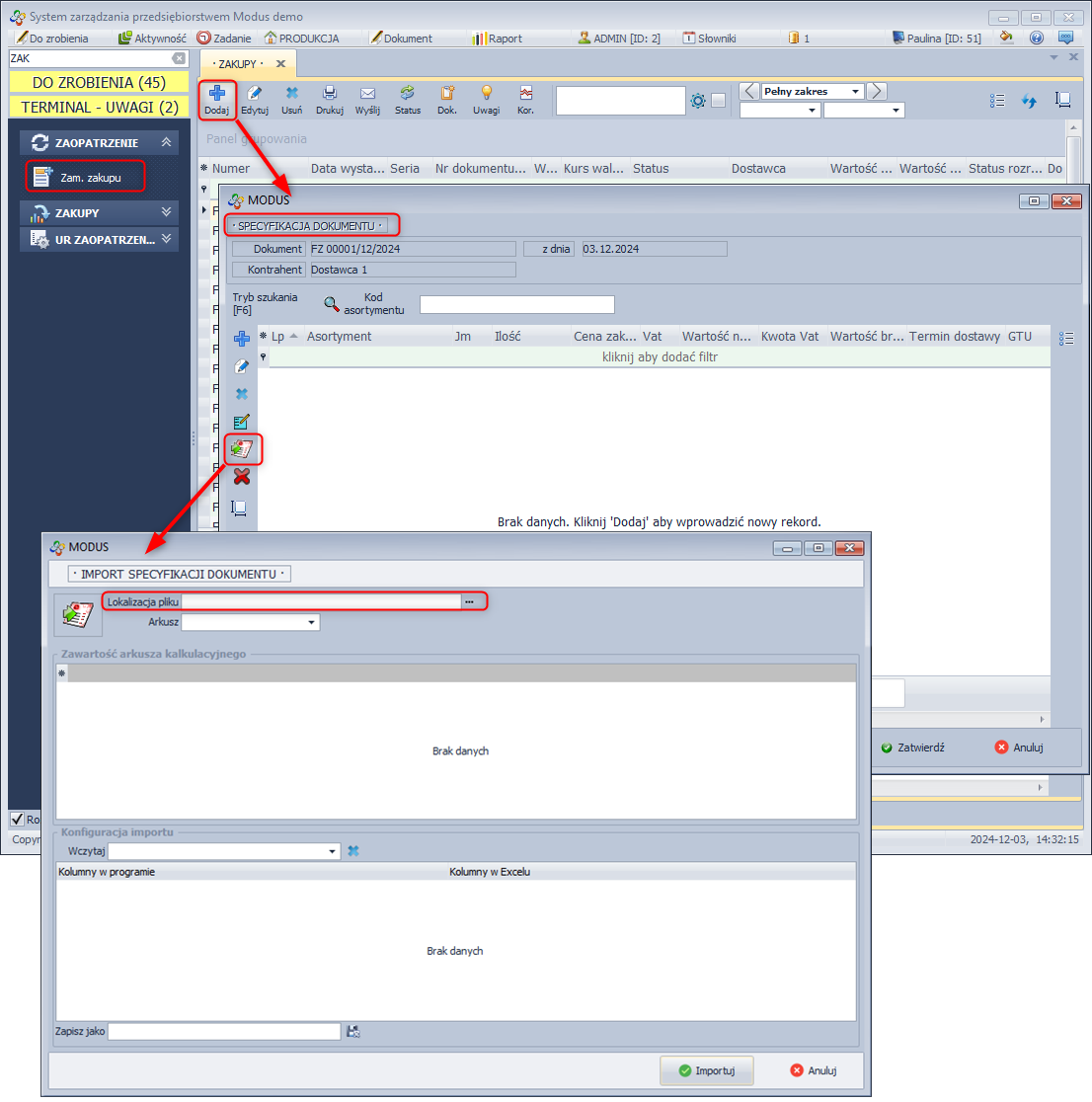Open the Słowniki menu
1092x1102 pixels.
coord(709,39)
